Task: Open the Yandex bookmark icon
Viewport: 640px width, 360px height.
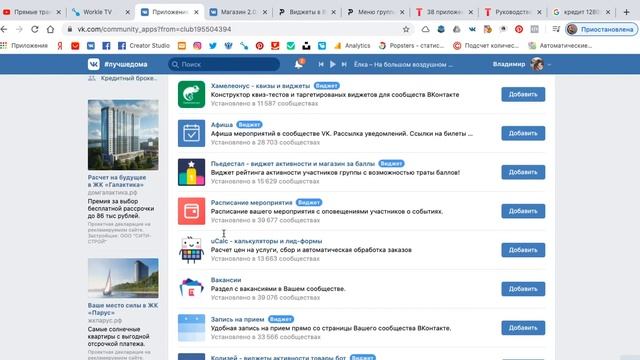Action: click(x=60, y=46)
